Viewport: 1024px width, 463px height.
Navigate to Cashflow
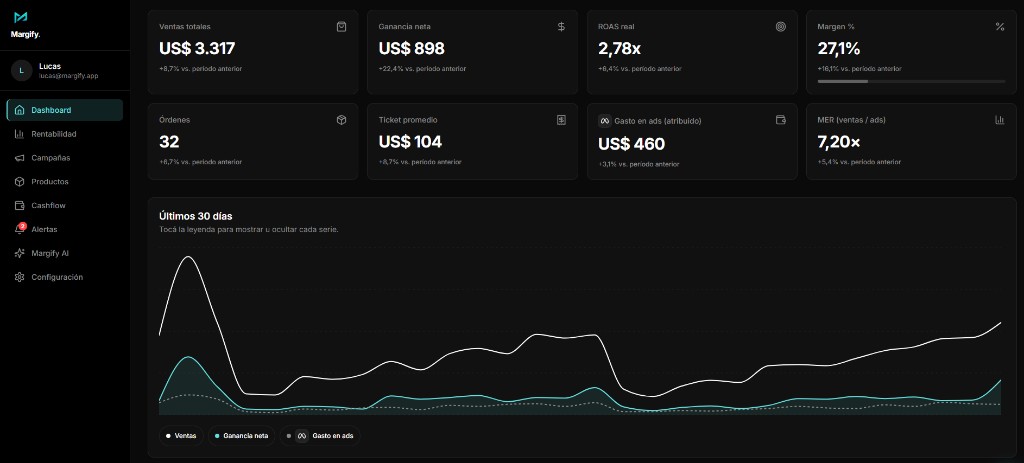click(x=48, y=205)
